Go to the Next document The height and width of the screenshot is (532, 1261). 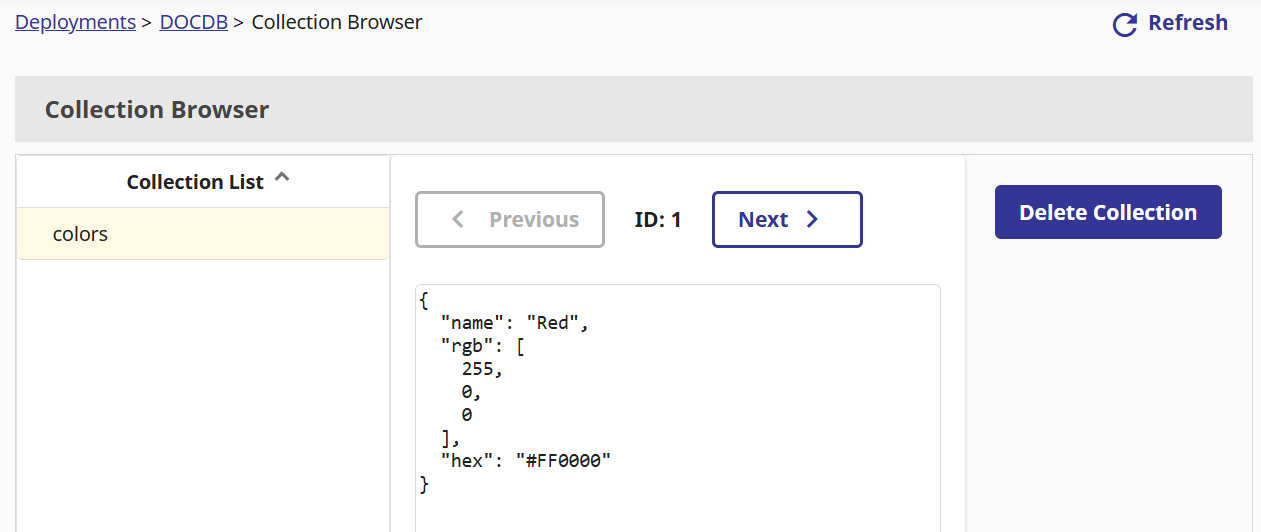pyautogui.click(x=786, y=220)
